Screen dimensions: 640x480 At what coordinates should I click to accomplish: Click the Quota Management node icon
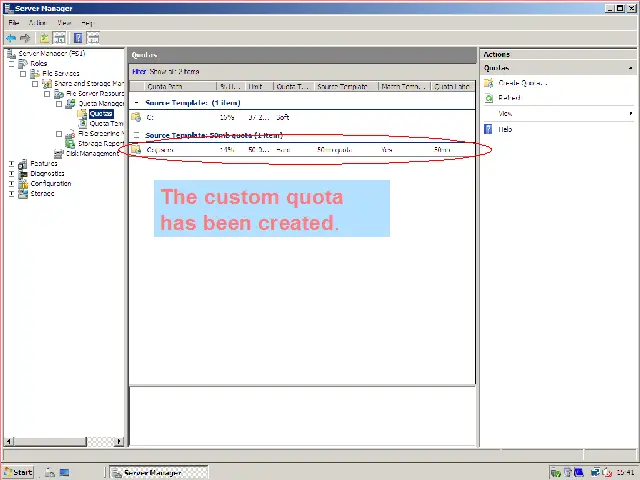point(71,104)
